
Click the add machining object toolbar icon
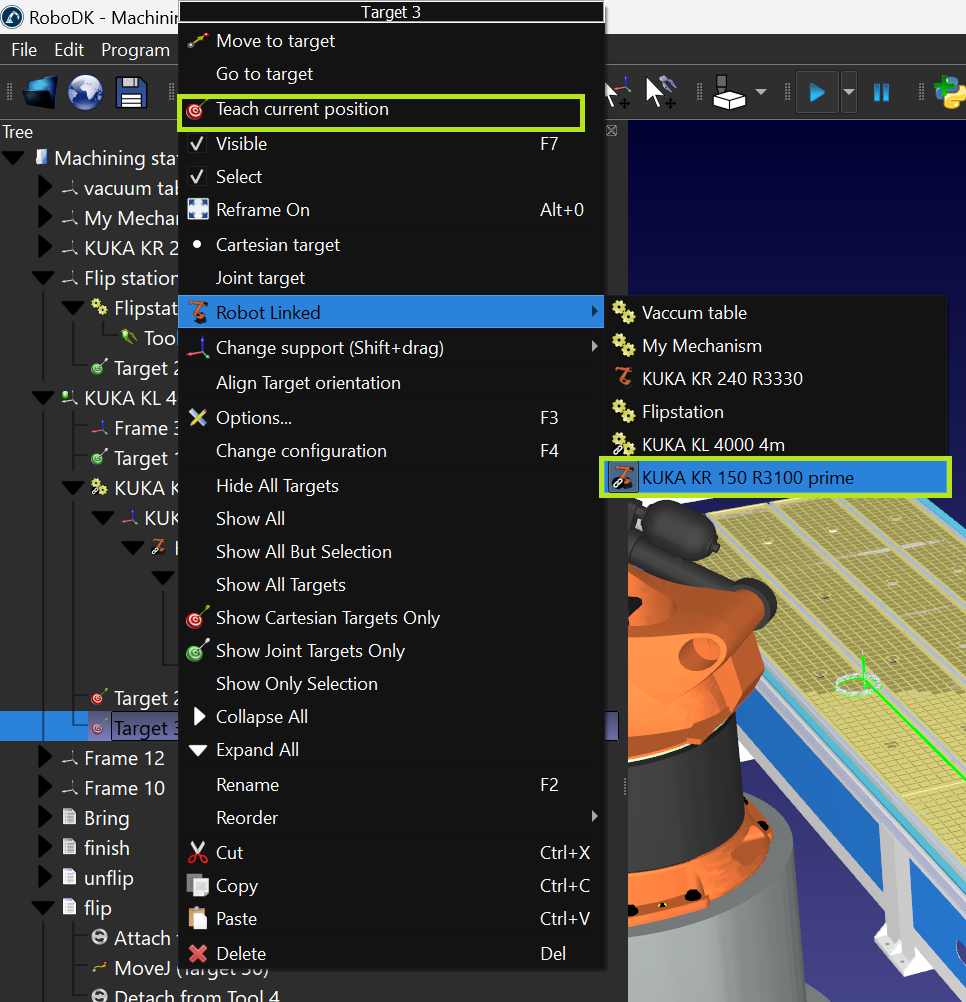731,92
